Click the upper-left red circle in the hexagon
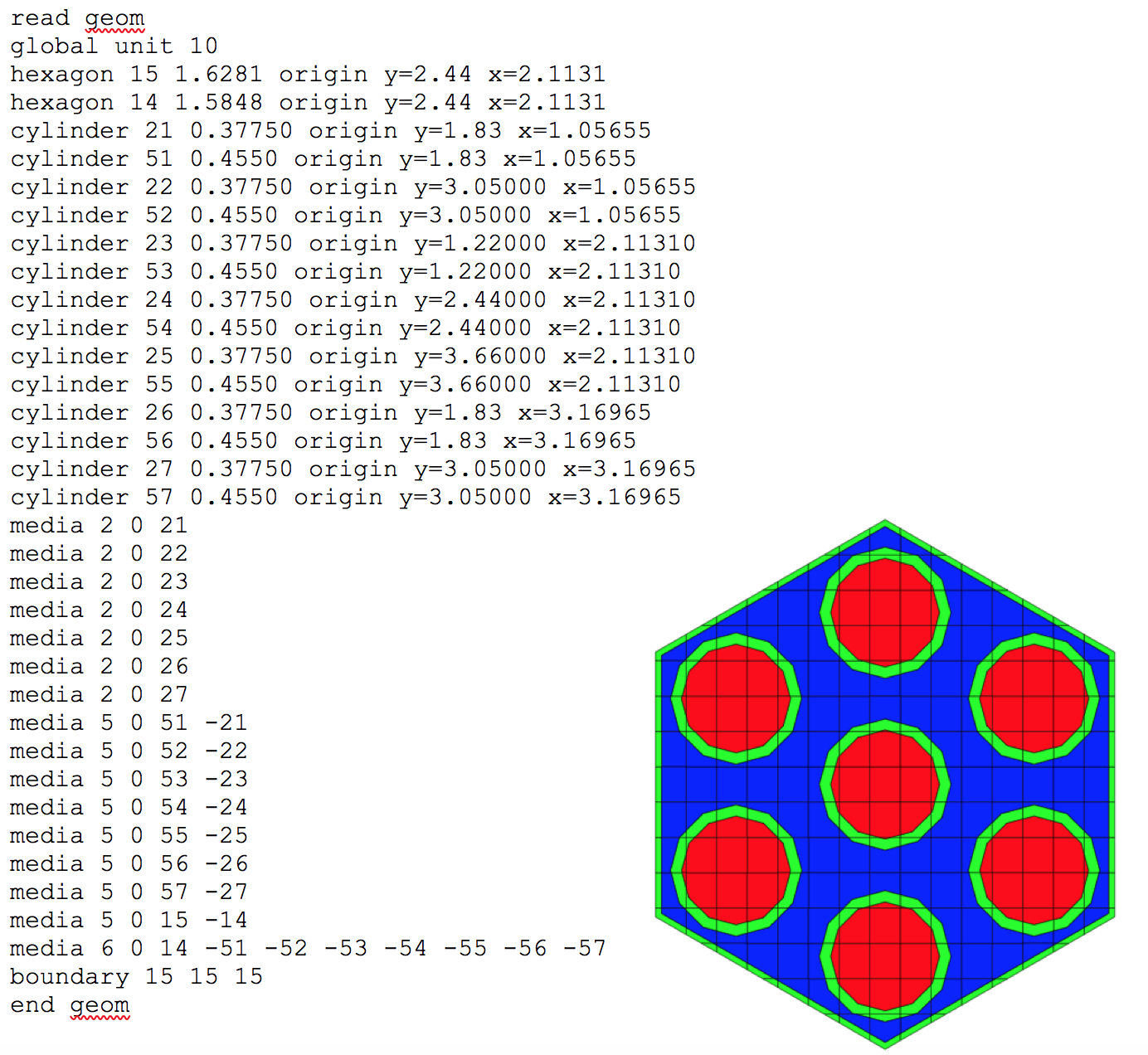1148x1055 pixels. [736, 699]
